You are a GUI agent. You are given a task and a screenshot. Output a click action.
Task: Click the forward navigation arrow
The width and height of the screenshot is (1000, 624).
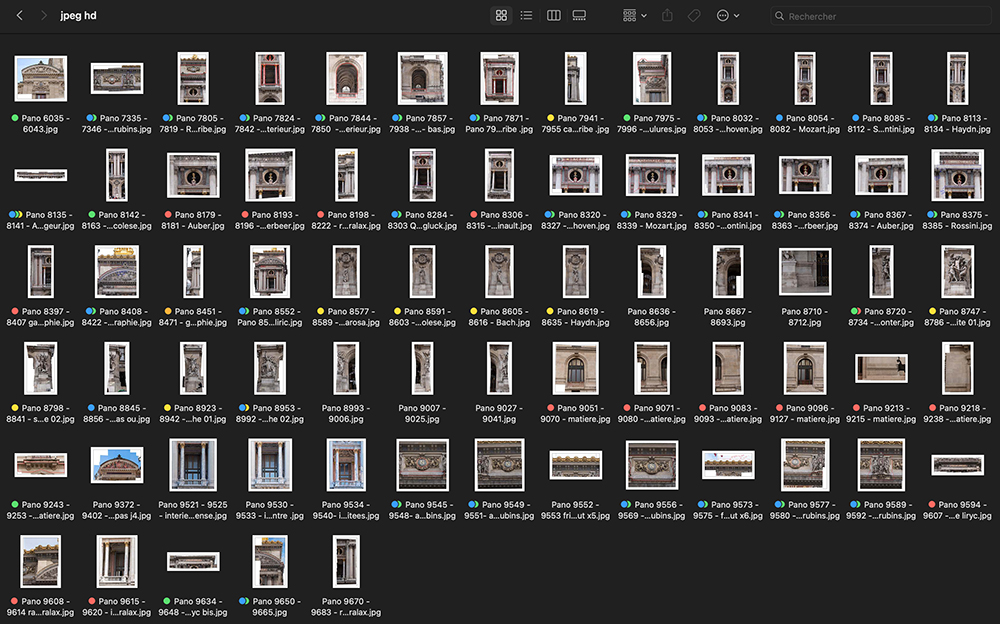43,16
